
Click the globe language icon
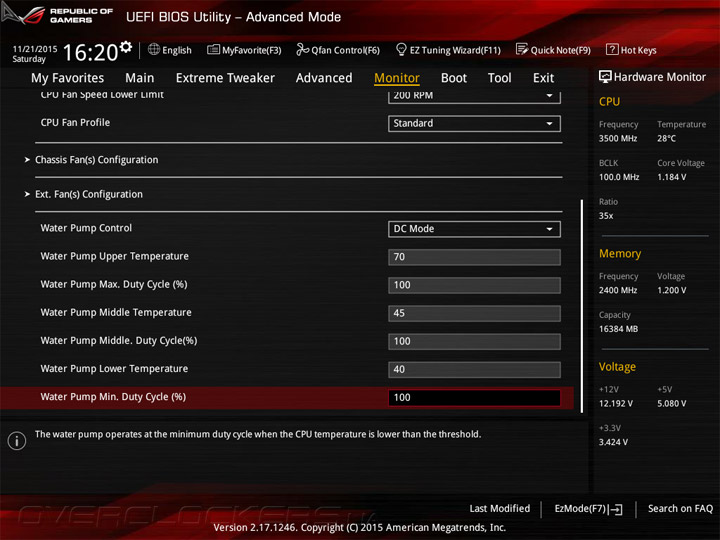[x=154, y=49]
